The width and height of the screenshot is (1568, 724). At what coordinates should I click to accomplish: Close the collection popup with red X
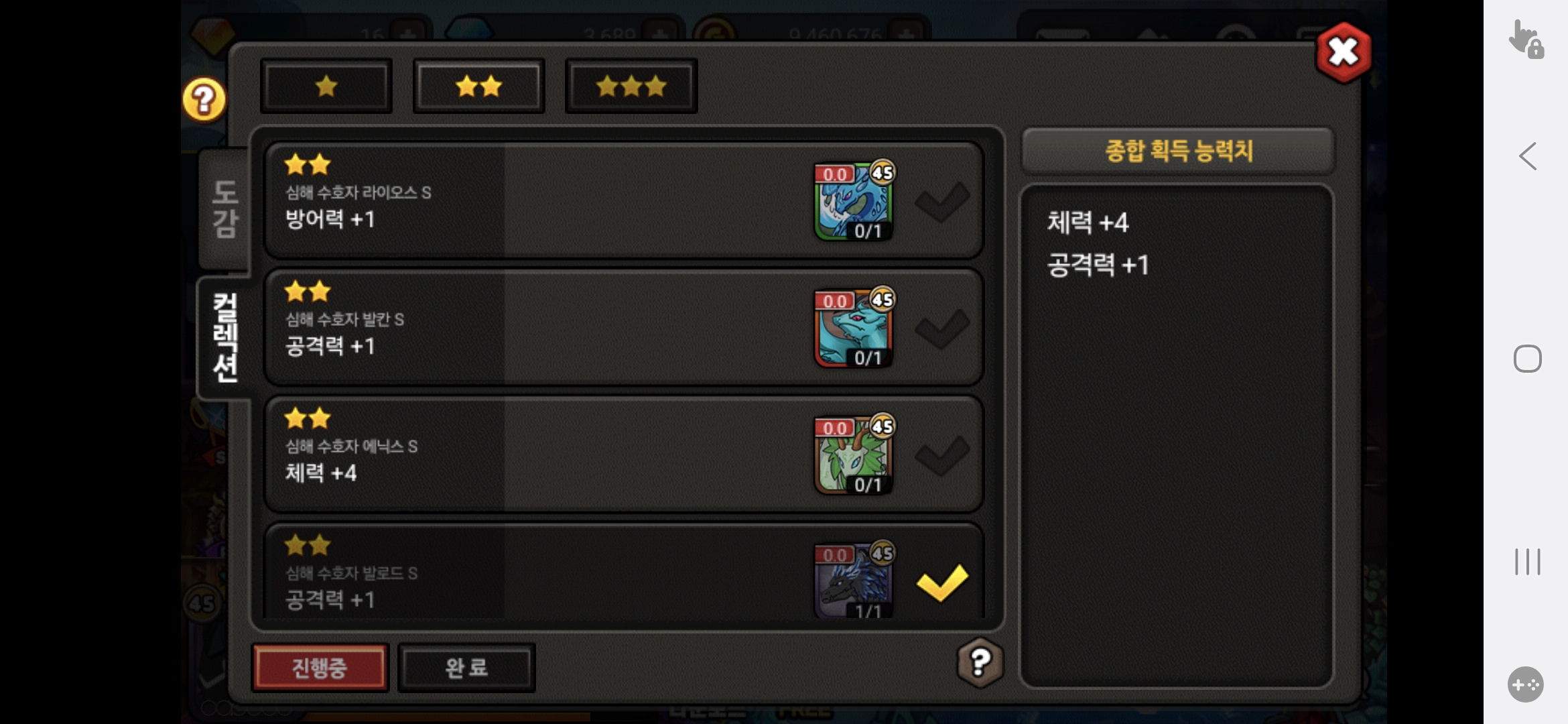(x=1343, y=52)
